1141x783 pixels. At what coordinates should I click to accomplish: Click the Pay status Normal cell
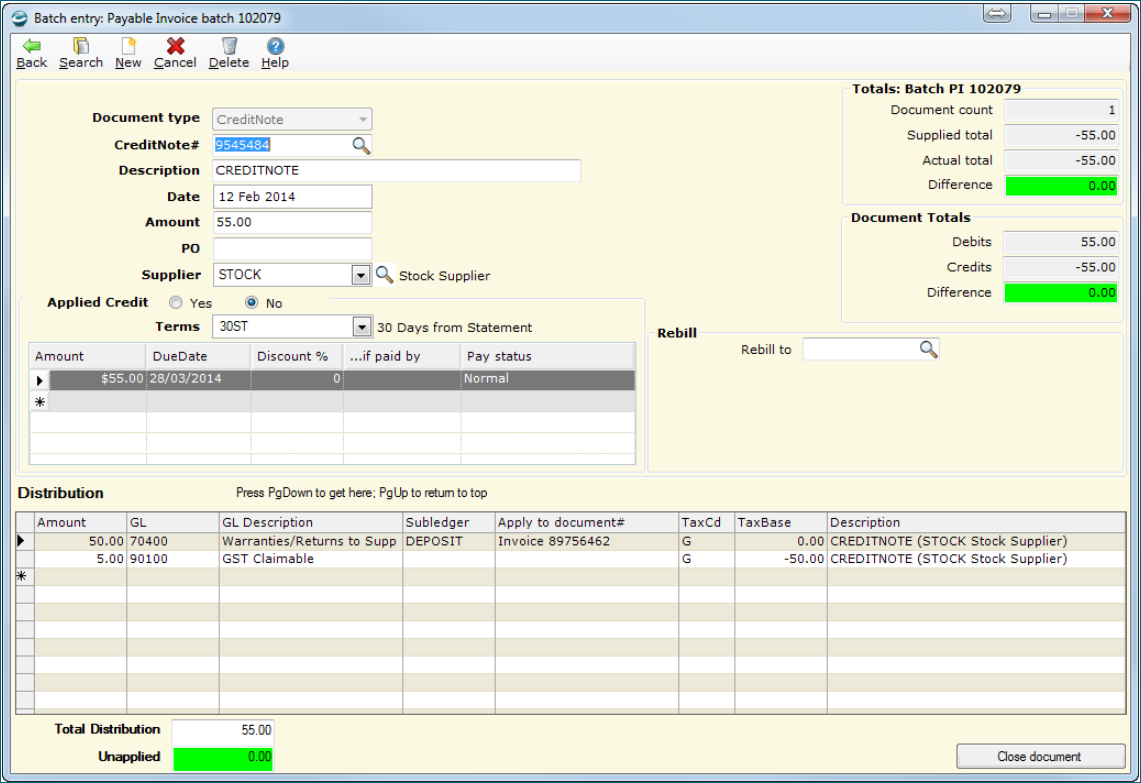coord(548,379)
